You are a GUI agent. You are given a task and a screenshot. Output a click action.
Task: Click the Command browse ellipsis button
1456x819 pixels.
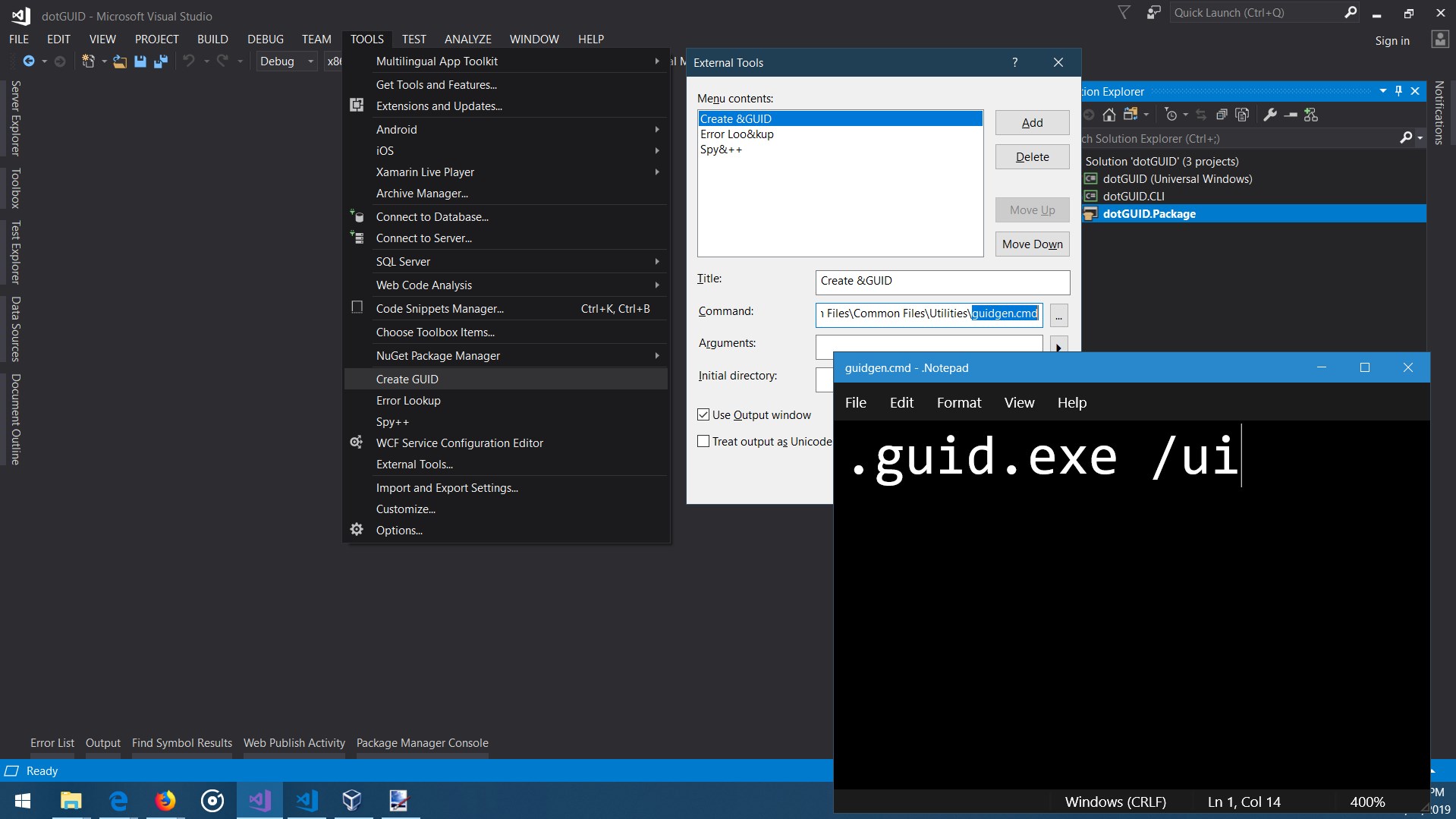[x=1058, y=314]
